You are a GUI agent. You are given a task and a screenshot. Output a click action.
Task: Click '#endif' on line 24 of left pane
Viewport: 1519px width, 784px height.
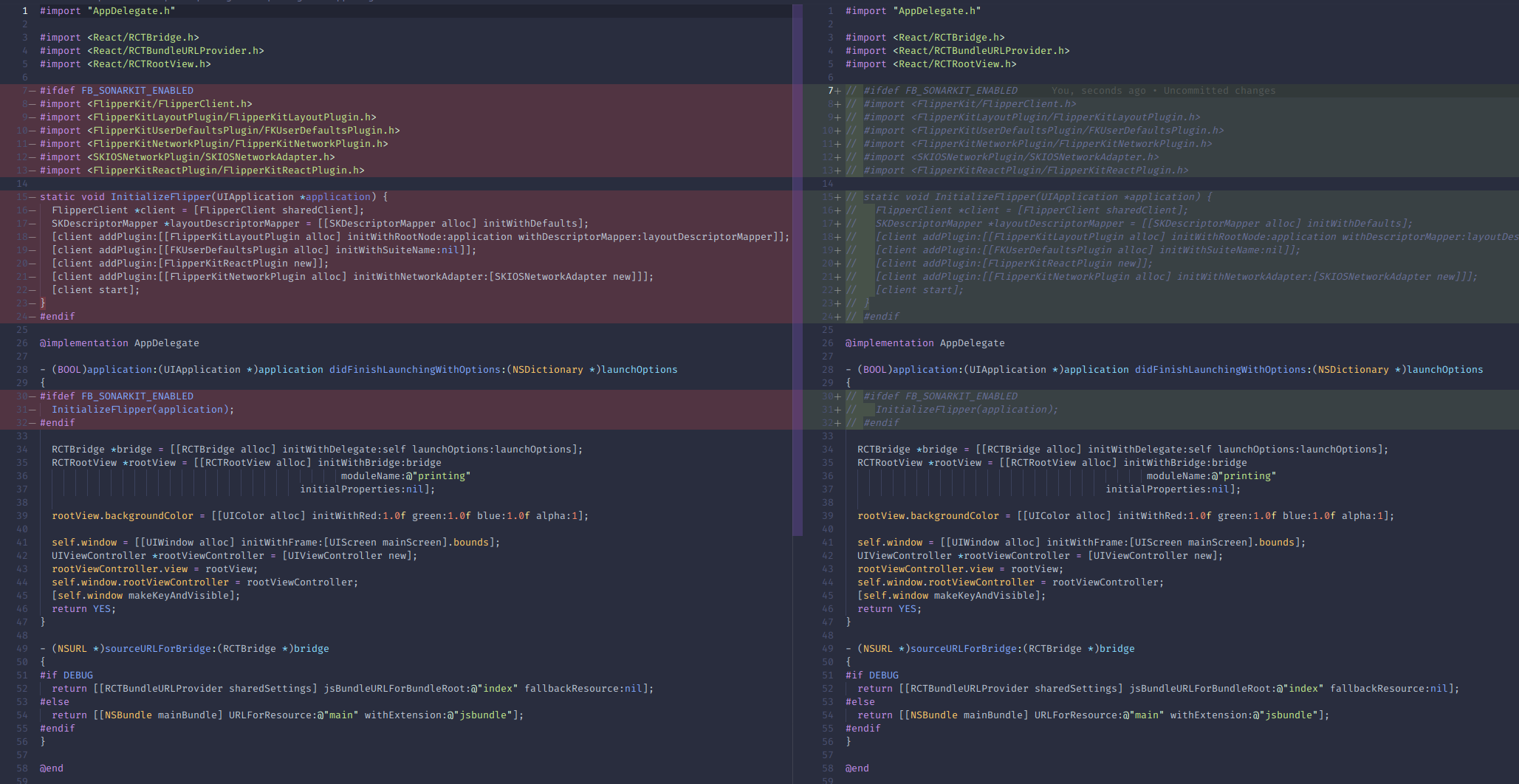[x=58, y=317]
